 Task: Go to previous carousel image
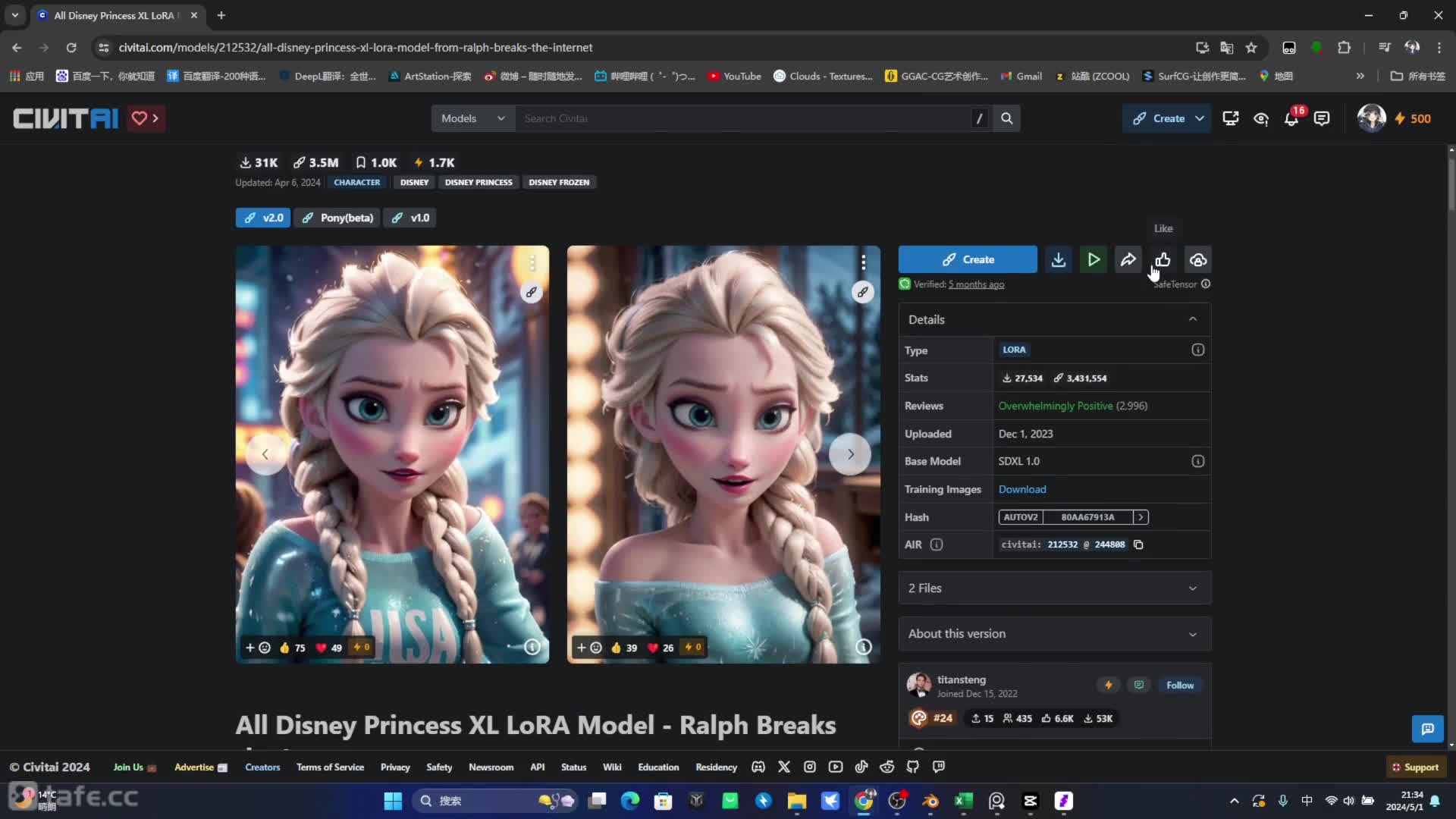pos(265,454)
